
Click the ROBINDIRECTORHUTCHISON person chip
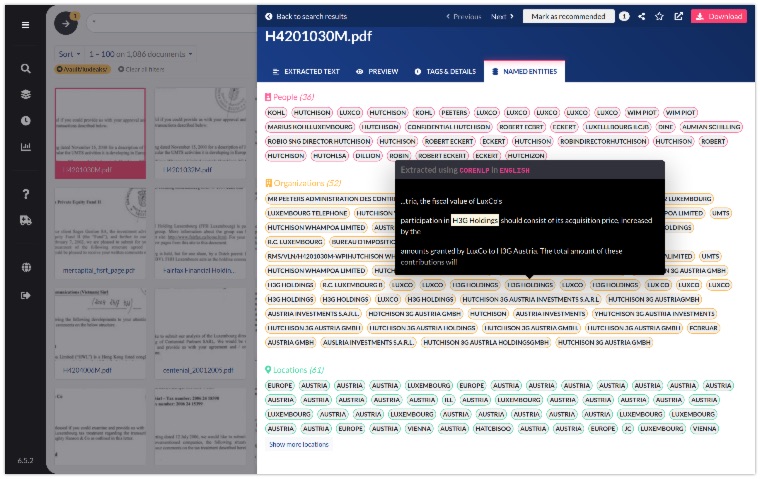tap(603, 142)
